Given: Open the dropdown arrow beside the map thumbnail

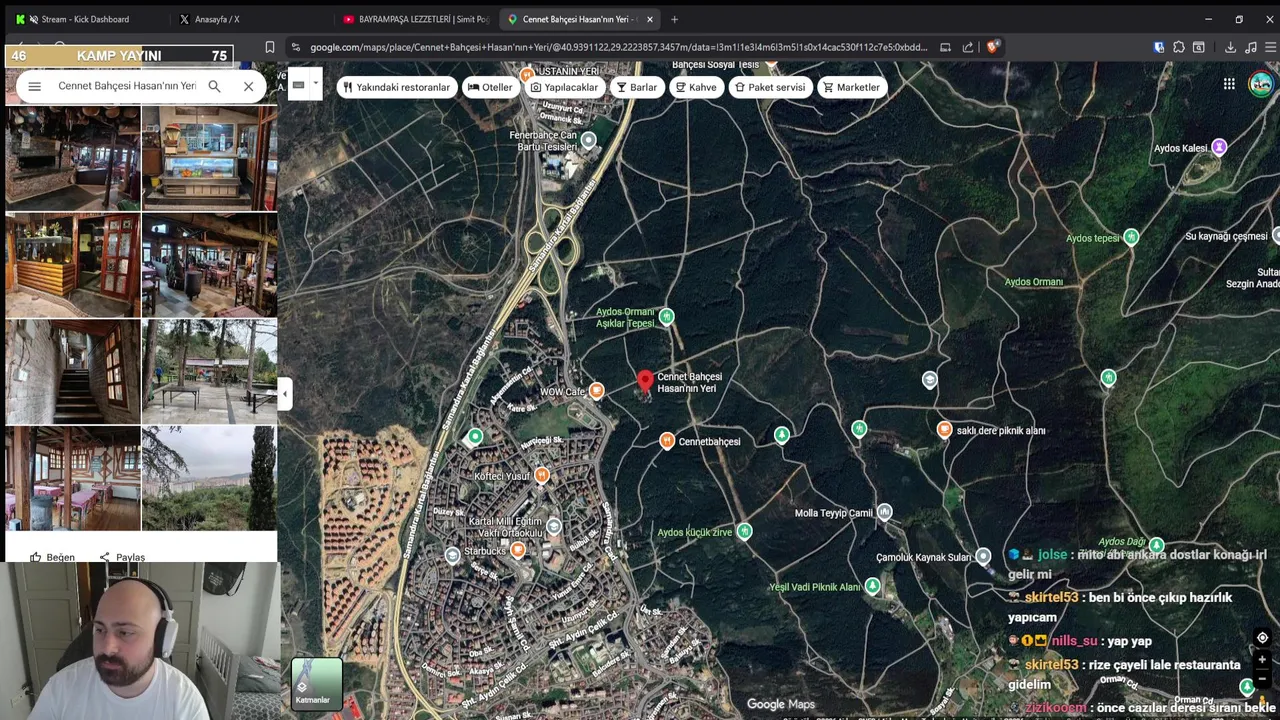Looking at the screenshot, I should [x=315, y=84].
